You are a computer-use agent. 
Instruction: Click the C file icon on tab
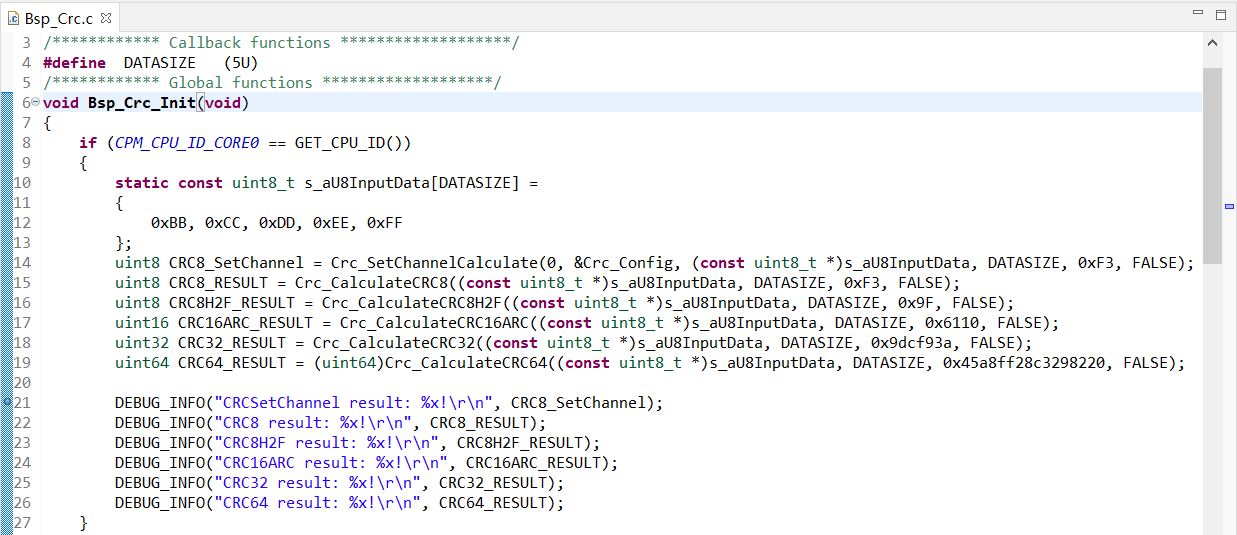coord(13,17)
